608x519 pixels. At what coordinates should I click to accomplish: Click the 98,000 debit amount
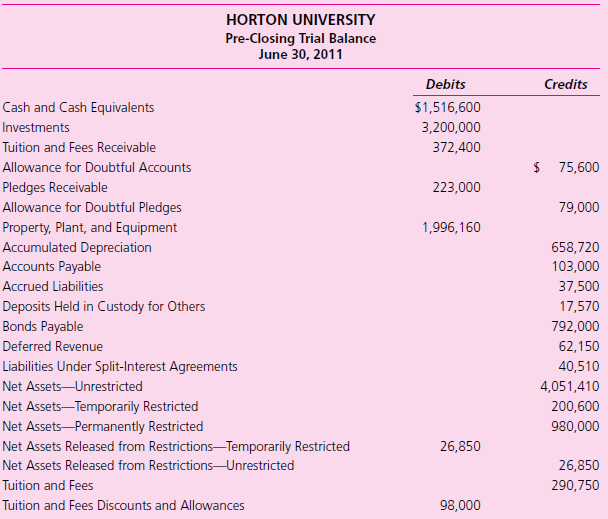(x=460, y=506)
